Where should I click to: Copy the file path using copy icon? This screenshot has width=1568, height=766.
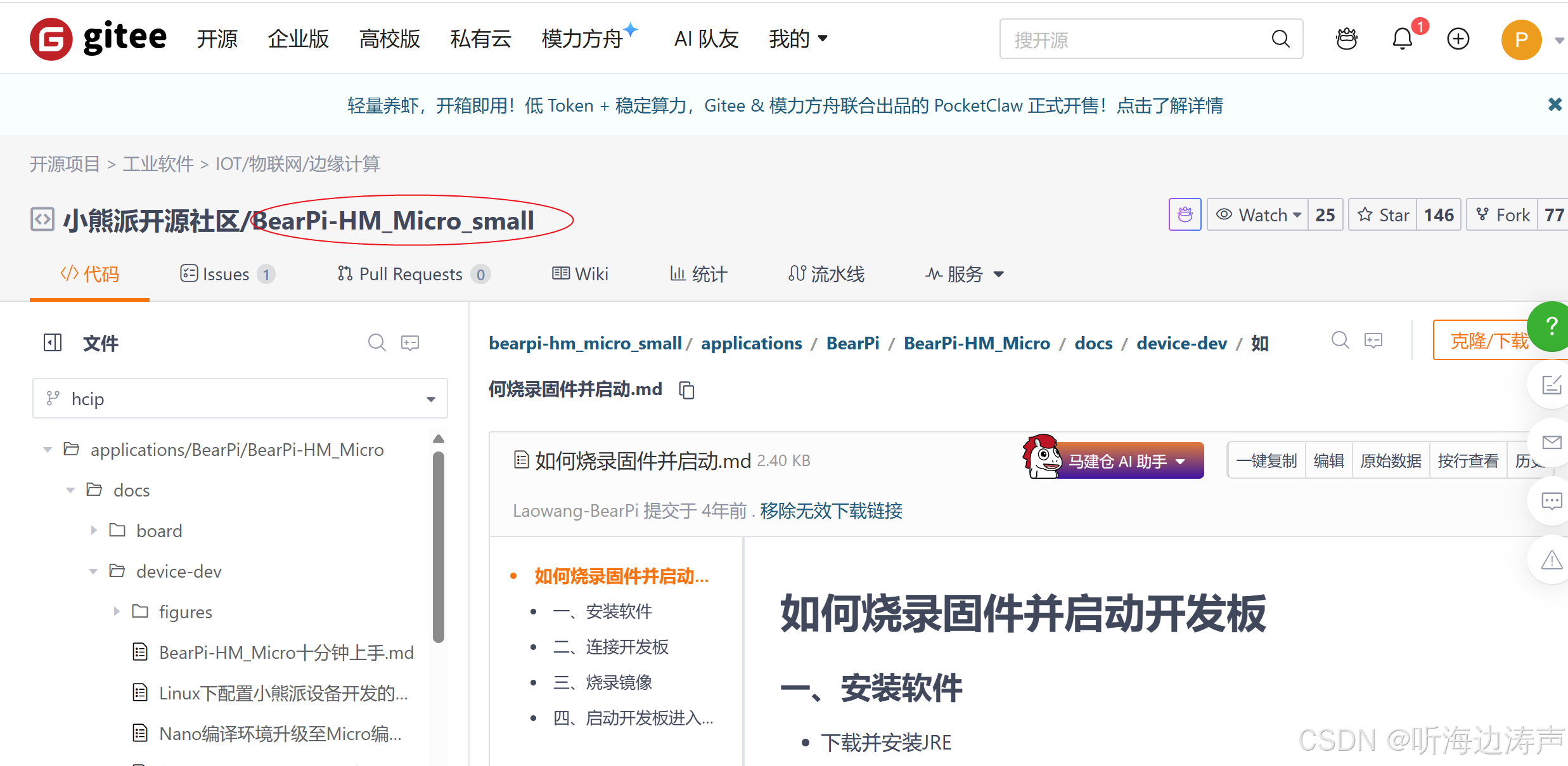[686, 389]
